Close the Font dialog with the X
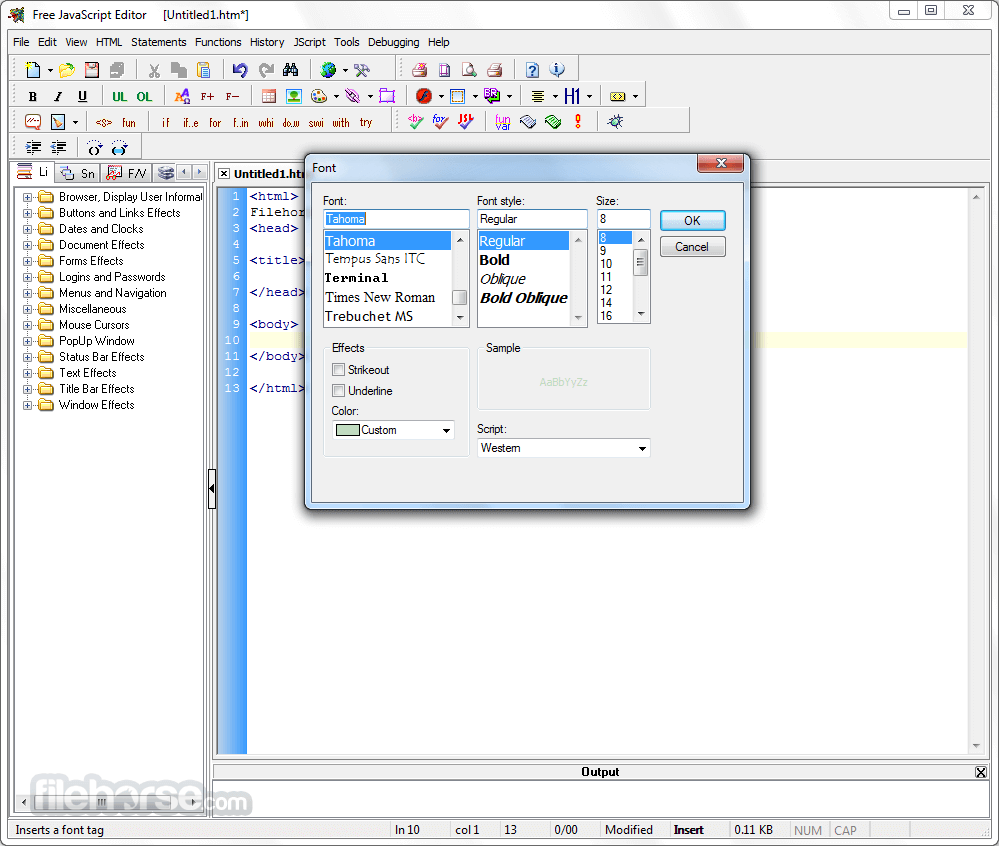The image size is (999, 846). tap(721, 163)
